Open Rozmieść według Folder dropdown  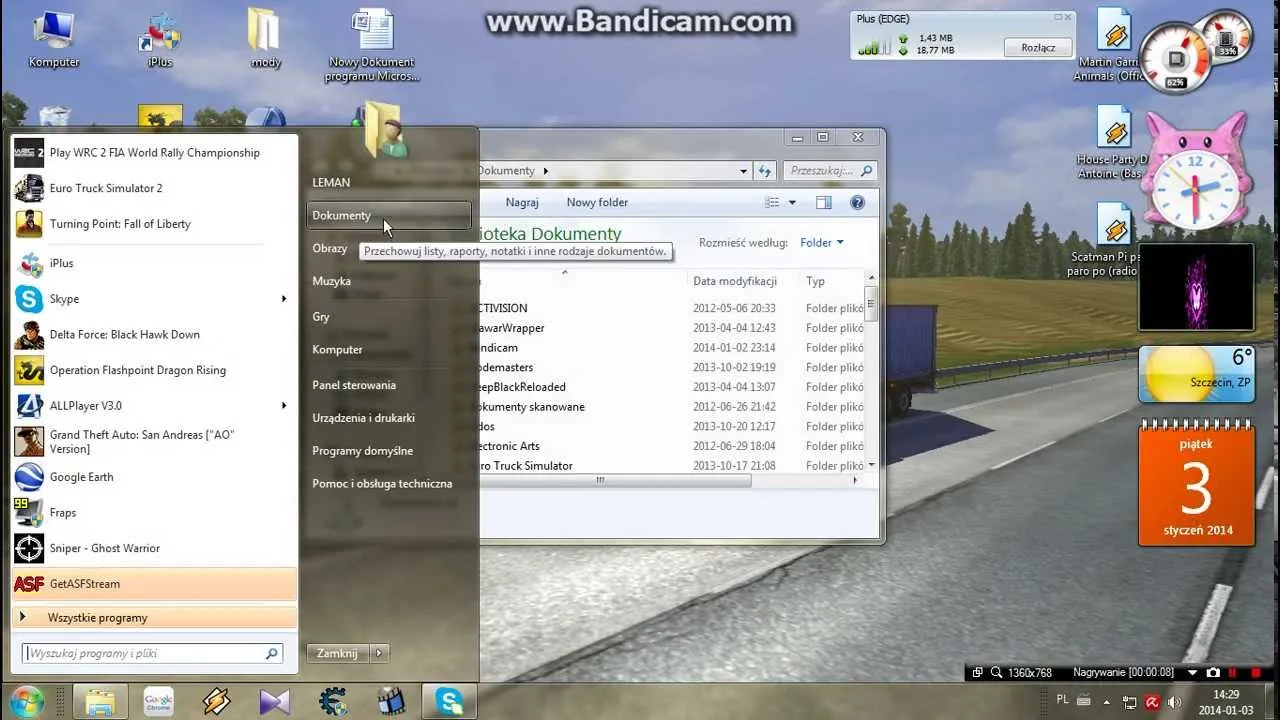pos(821,242)
